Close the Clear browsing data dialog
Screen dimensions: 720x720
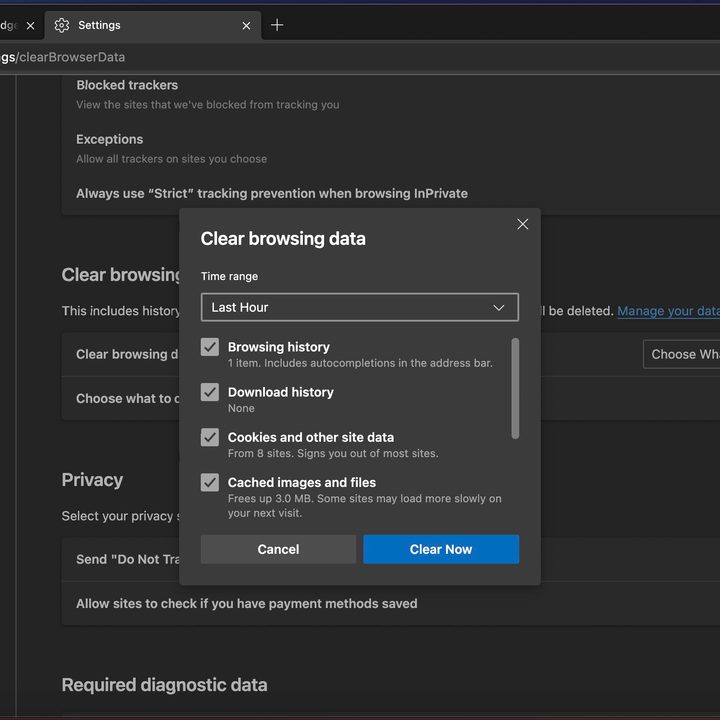tap(523, 224)
